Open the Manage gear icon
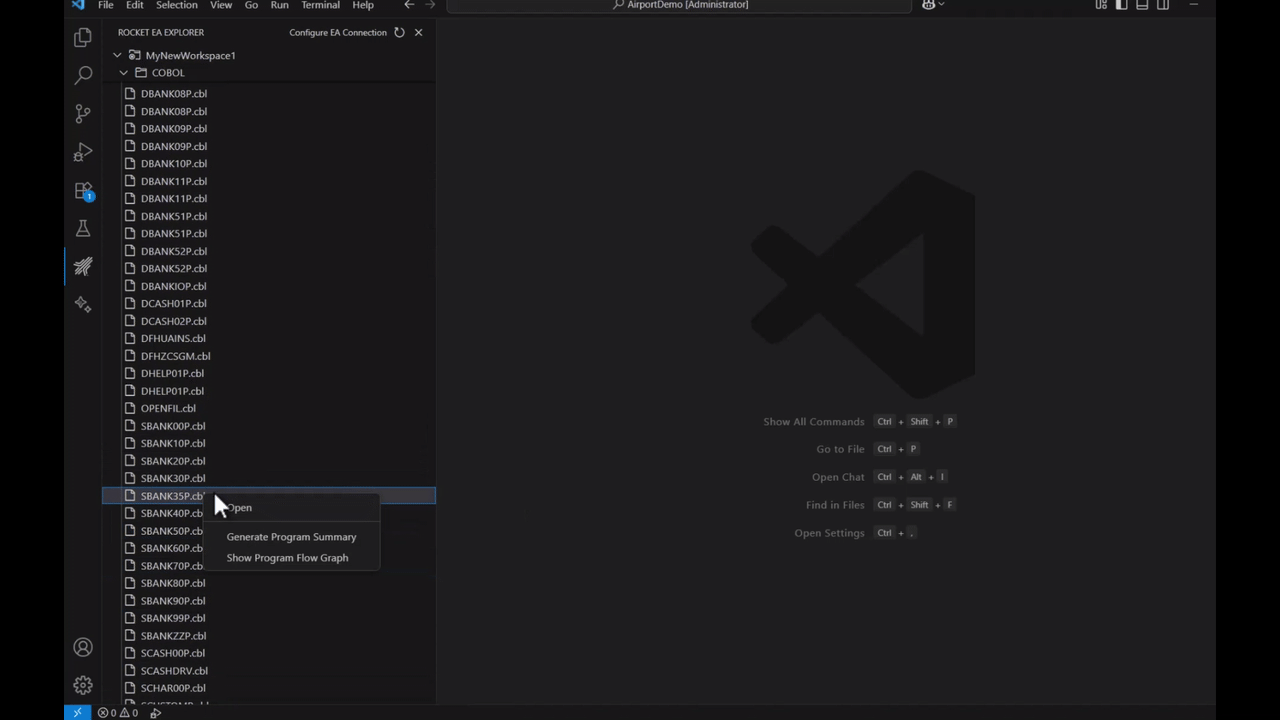 pos(83,685)
